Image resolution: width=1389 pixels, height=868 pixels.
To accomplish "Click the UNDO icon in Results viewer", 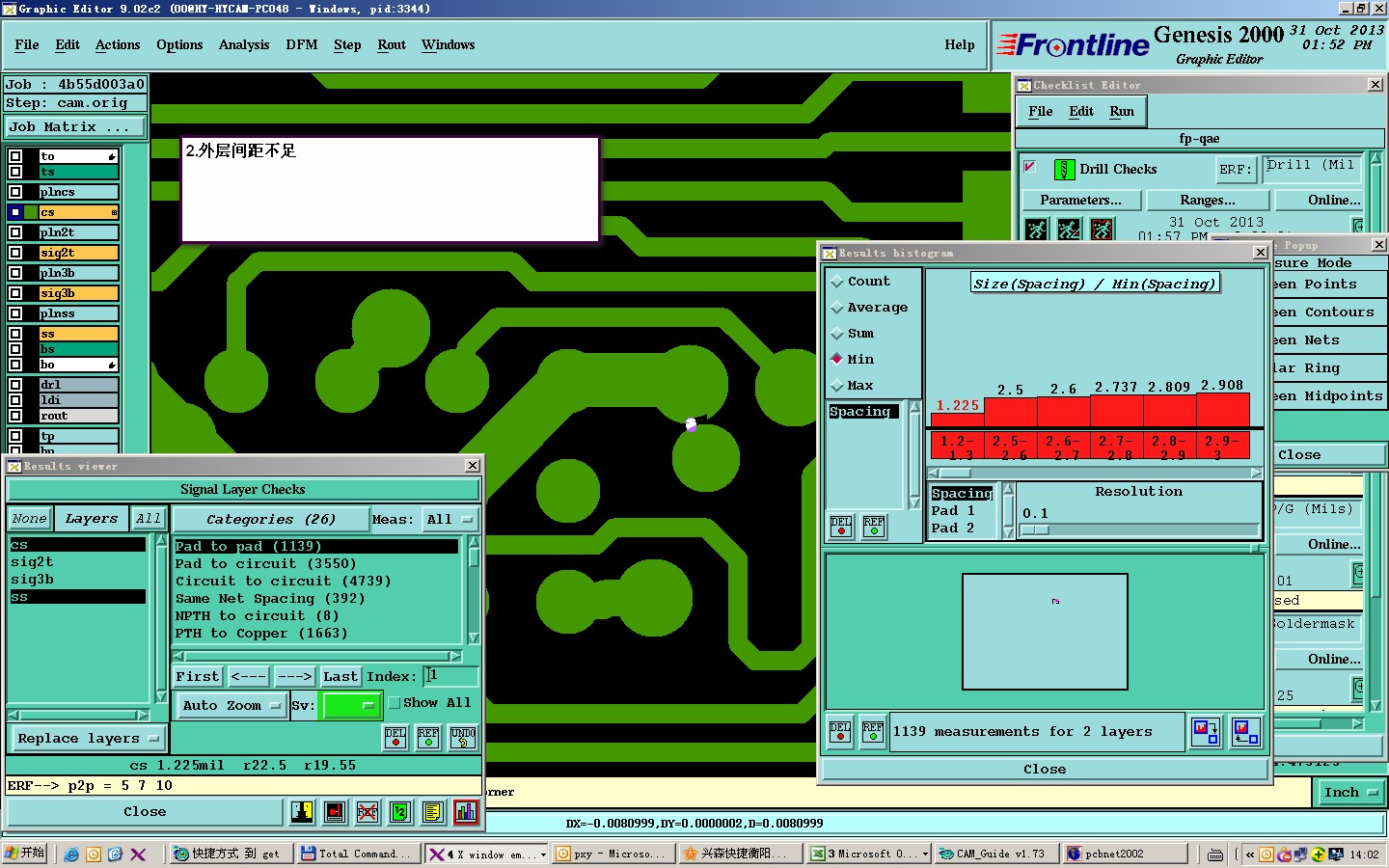I will point(463,738).
